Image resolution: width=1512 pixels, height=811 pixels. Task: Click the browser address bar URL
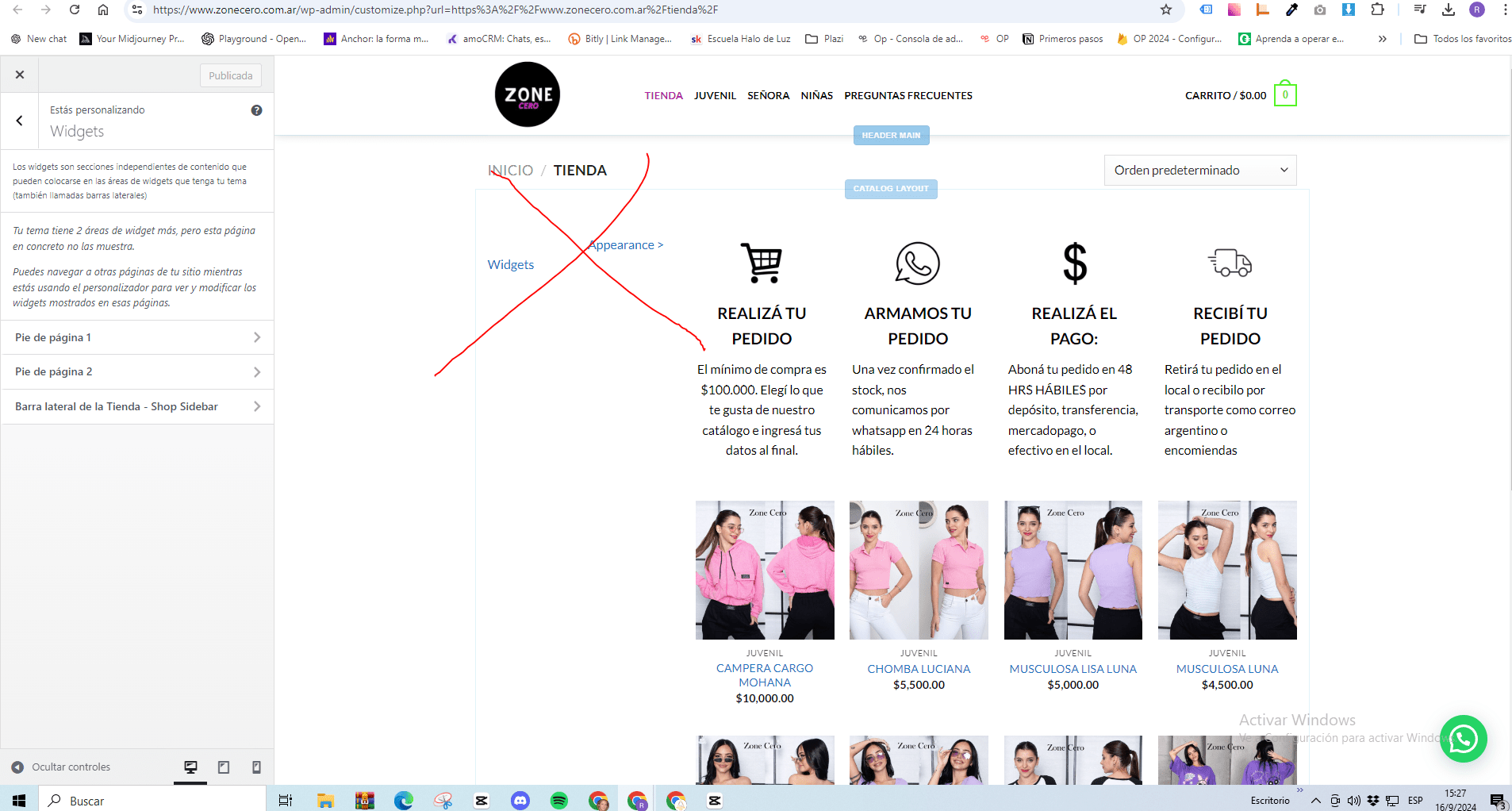(x=436, y=10)
